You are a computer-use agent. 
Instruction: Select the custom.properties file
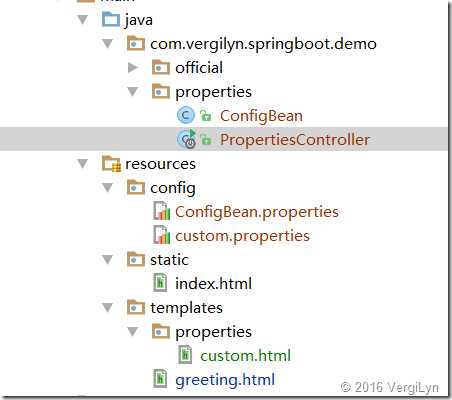[242, 236]
